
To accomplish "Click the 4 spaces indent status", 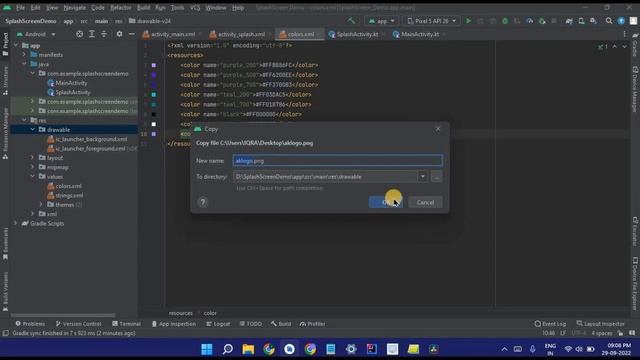I will [602, 333].
